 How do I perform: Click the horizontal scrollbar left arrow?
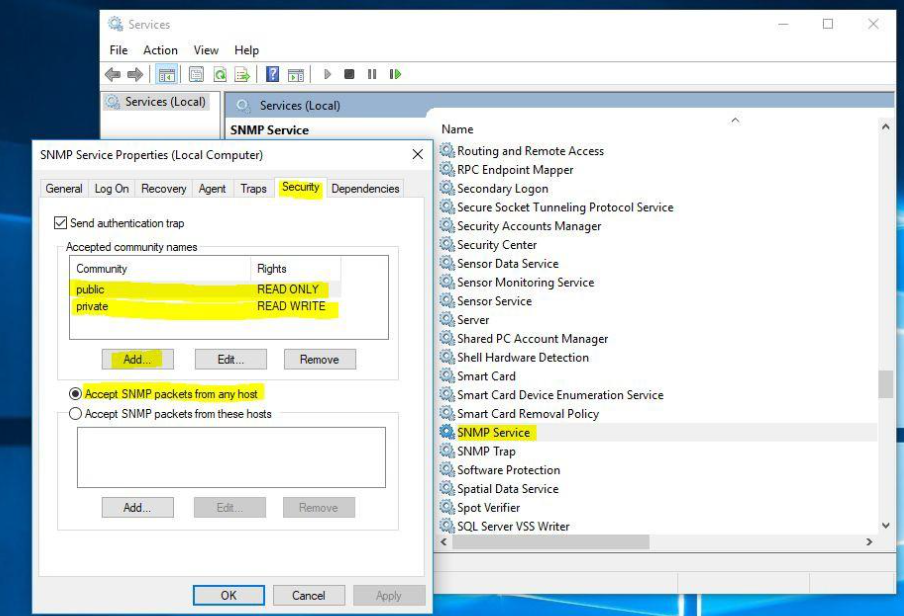pos(444,542)
